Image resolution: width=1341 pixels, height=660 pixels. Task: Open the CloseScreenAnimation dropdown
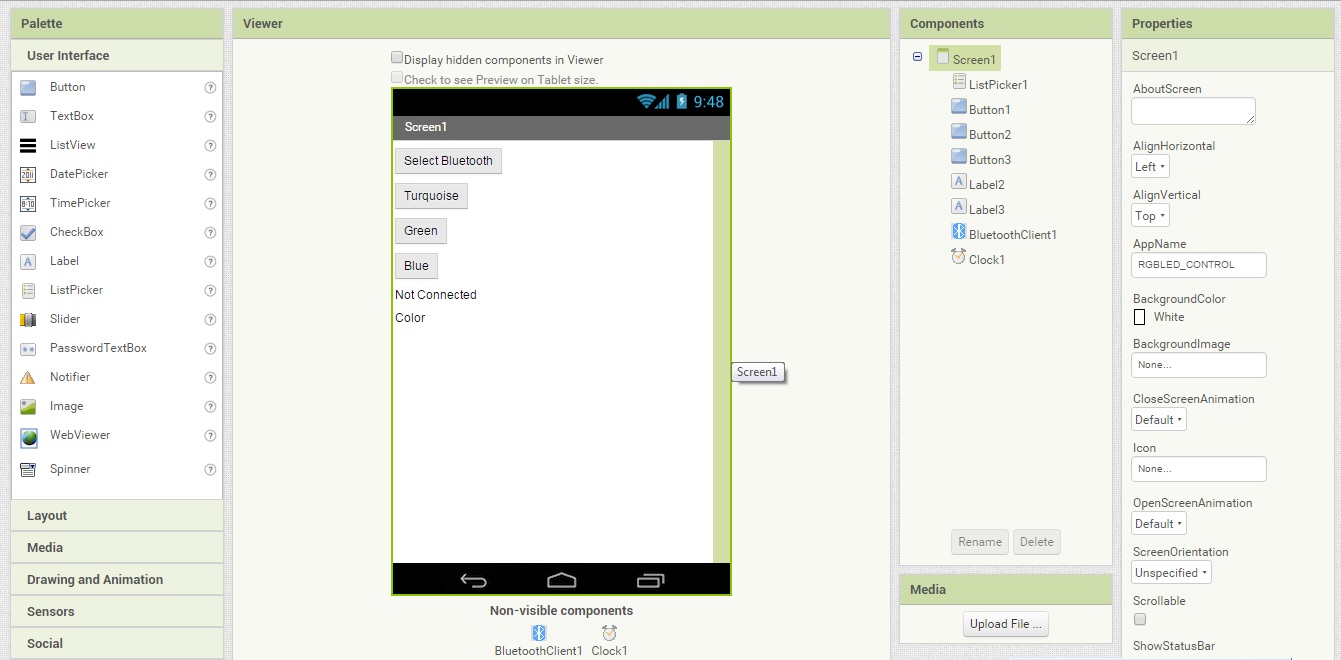(1159, 420)
